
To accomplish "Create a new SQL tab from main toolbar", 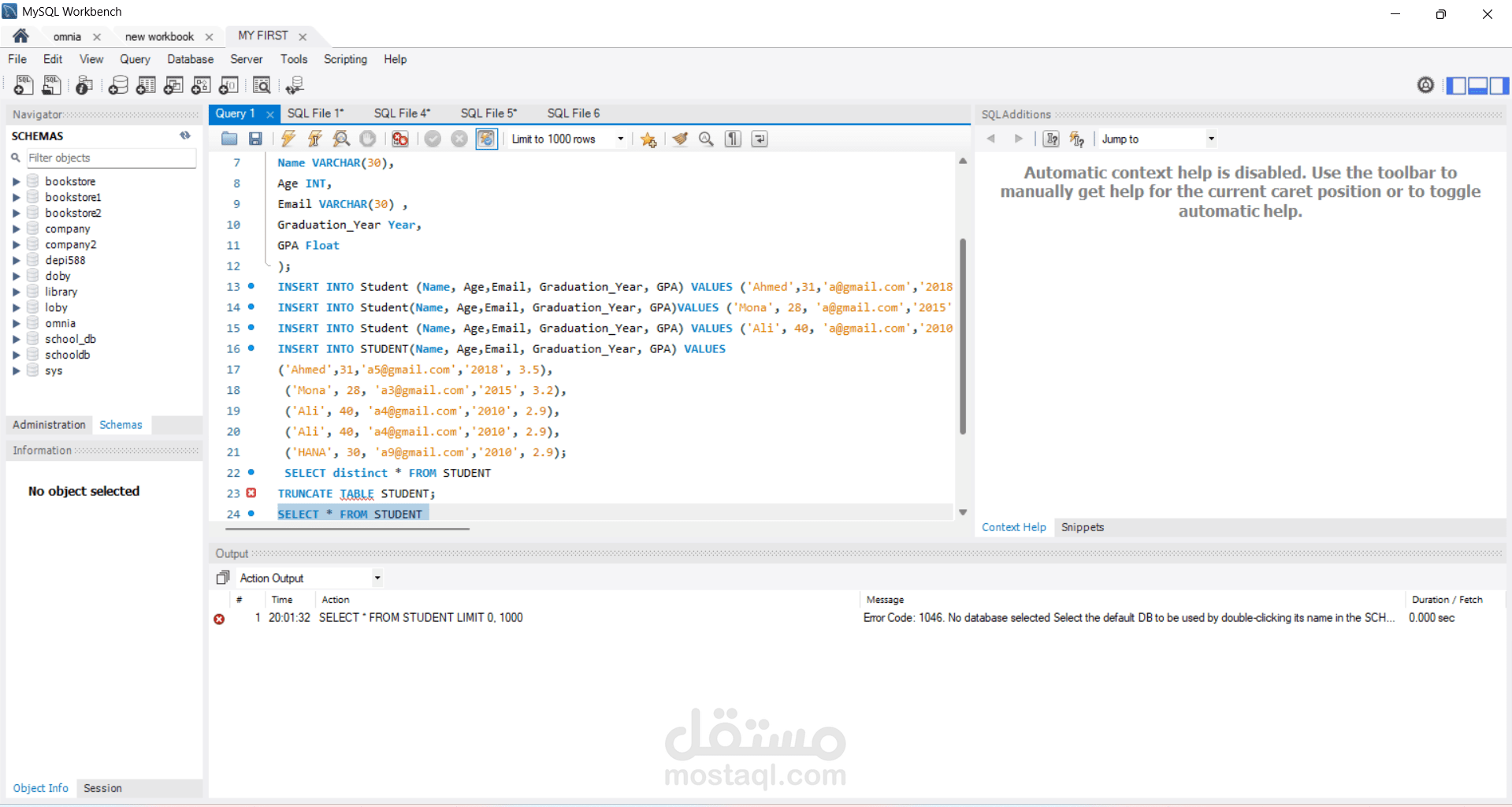I will (24, 85).
